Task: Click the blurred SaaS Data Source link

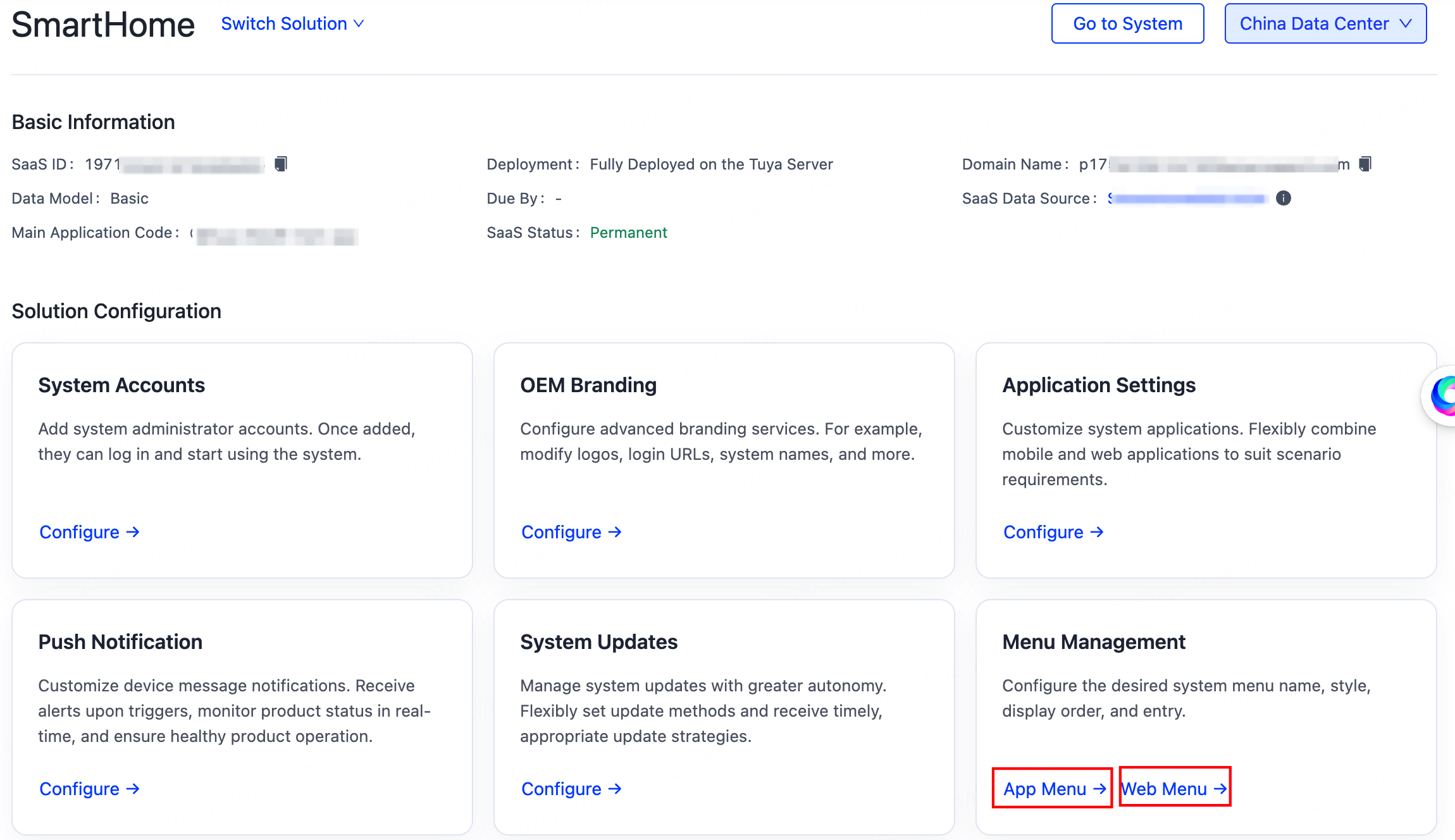Action: point(1188,199)
